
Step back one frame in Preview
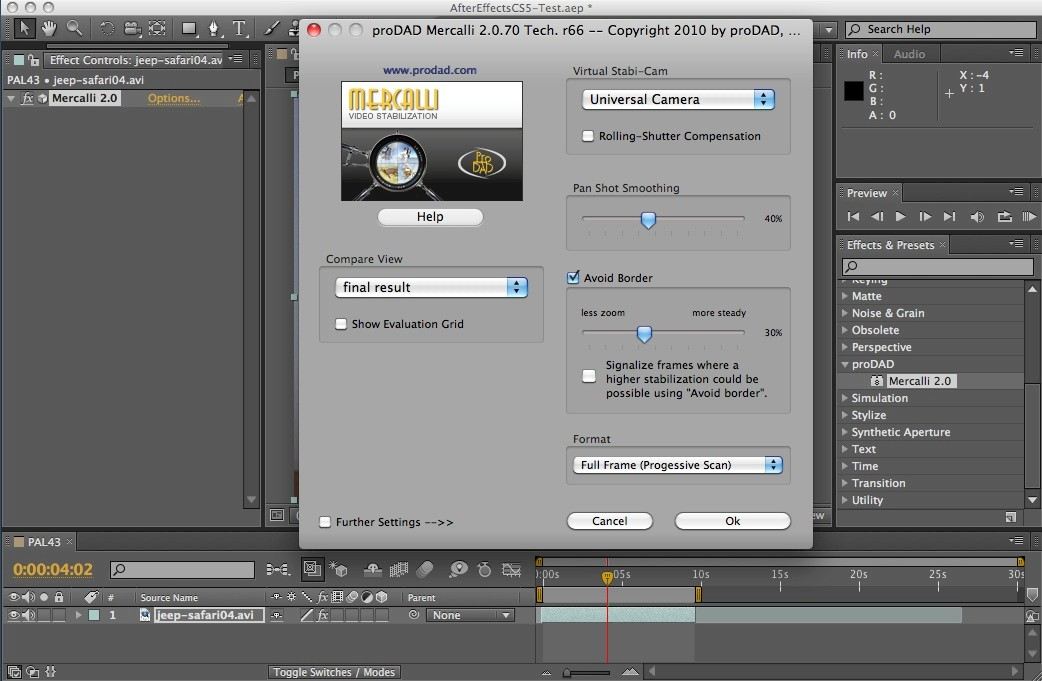pos(877,217)
